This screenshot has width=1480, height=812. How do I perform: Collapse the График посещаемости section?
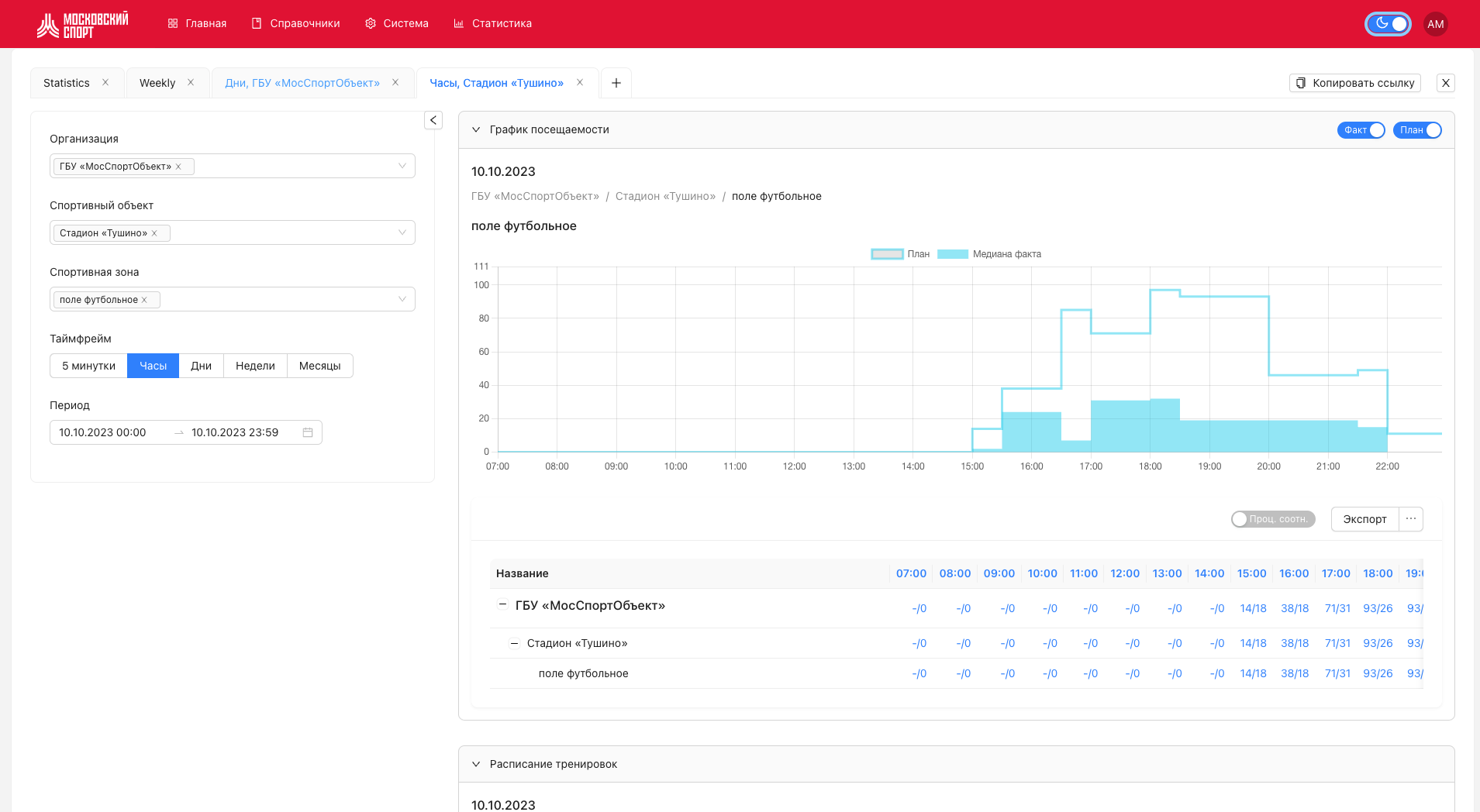[476, 130]
